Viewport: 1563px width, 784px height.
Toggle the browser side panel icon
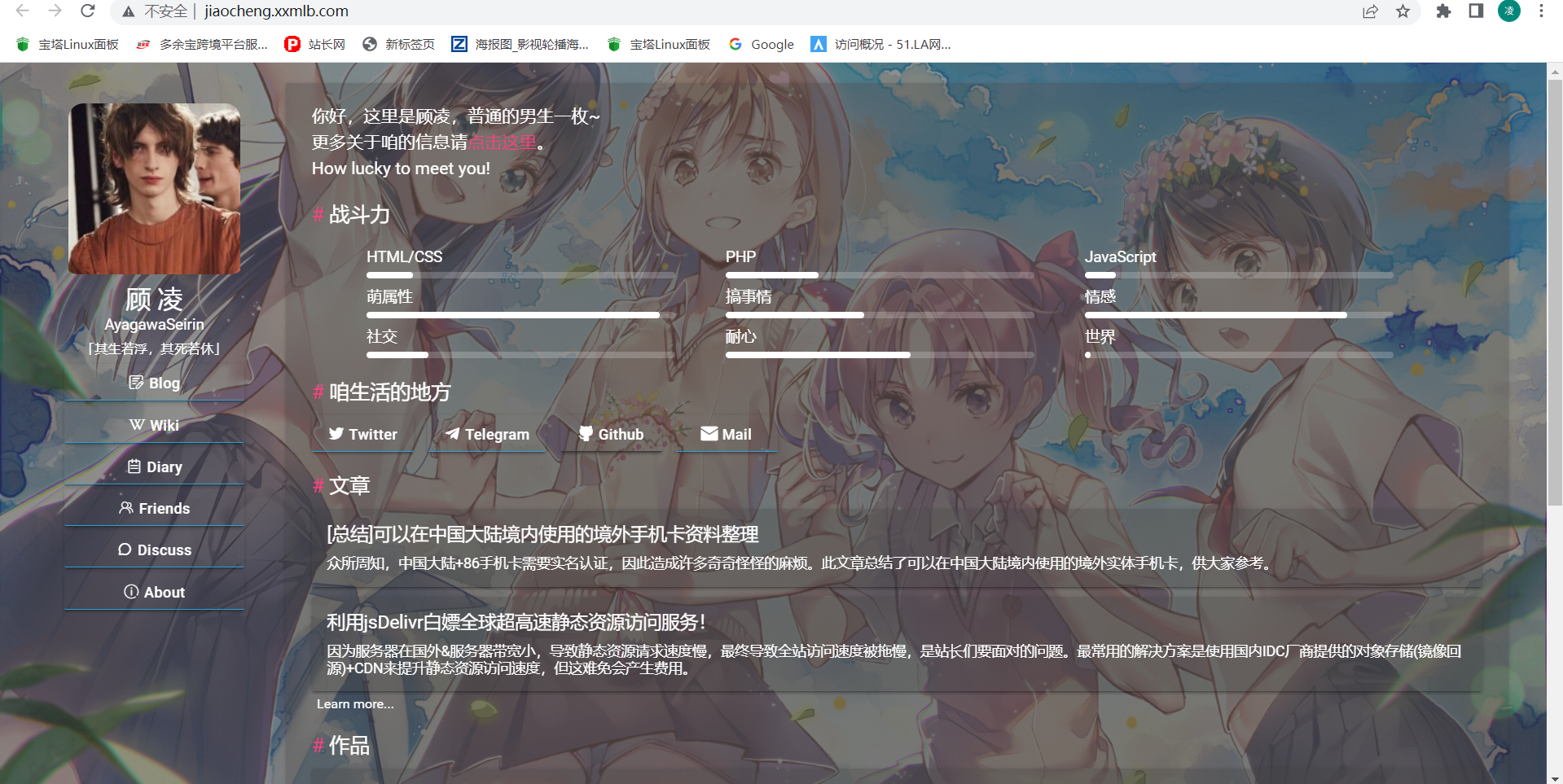coord(1476,11)
